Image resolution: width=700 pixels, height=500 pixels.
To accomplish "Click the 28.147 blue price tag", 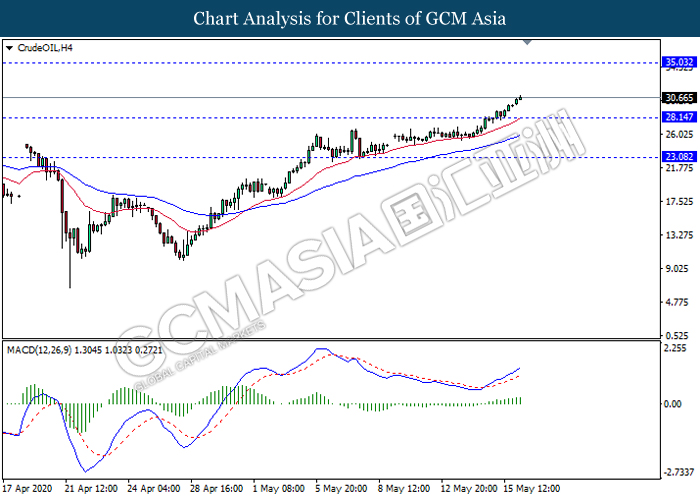I will [679, 117].
